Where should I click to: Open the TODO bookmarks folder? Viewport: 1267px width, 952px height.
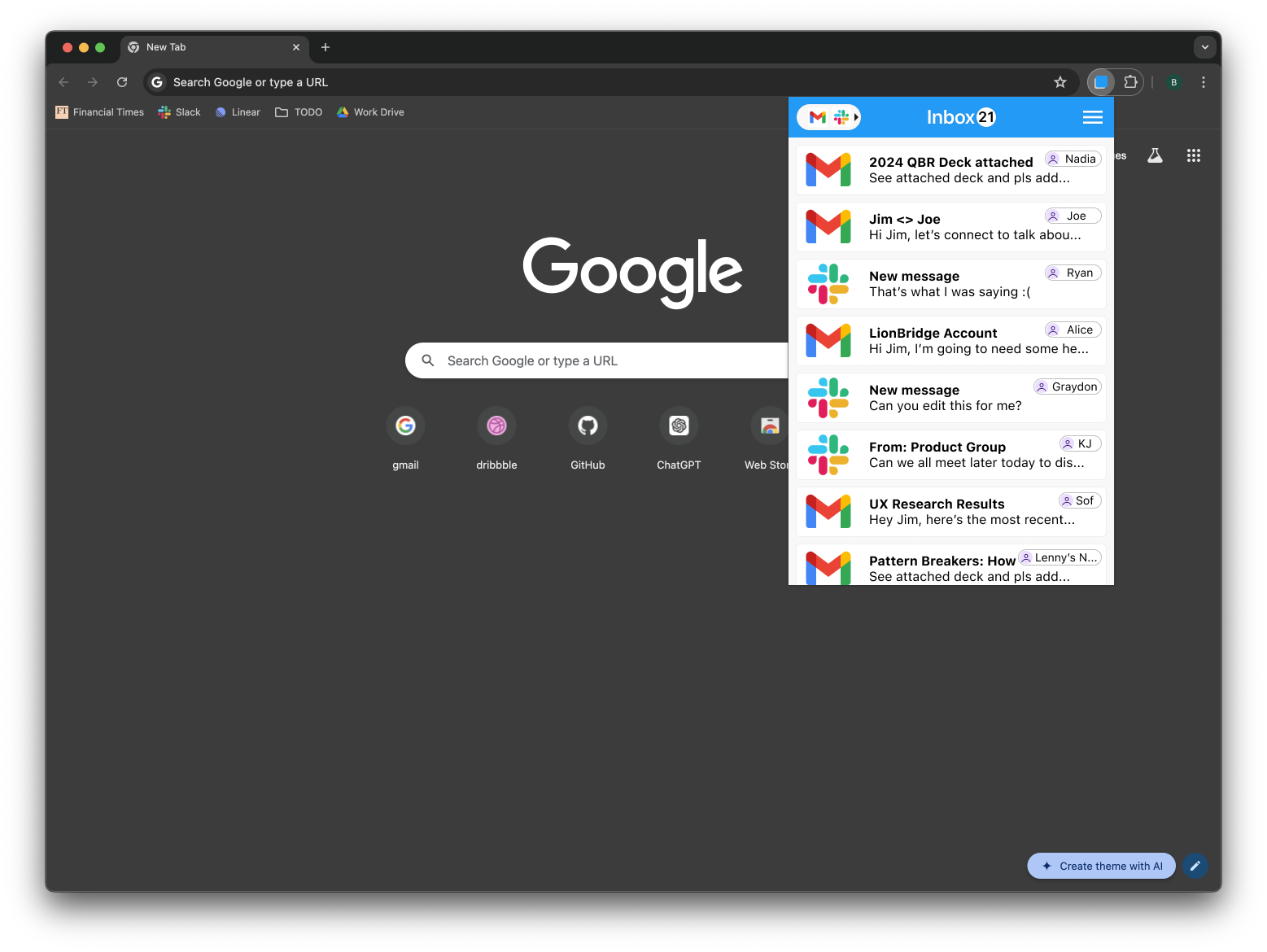[299, 112]
